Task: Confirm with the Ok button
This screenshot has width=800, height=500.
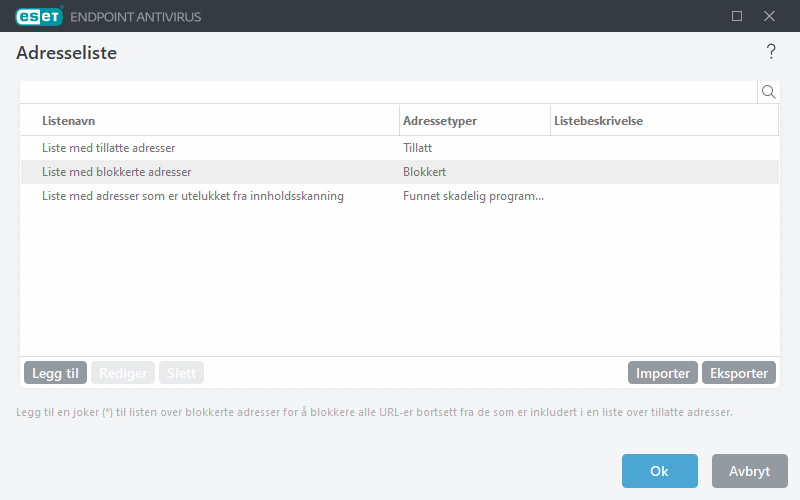Action: [659, 471]
